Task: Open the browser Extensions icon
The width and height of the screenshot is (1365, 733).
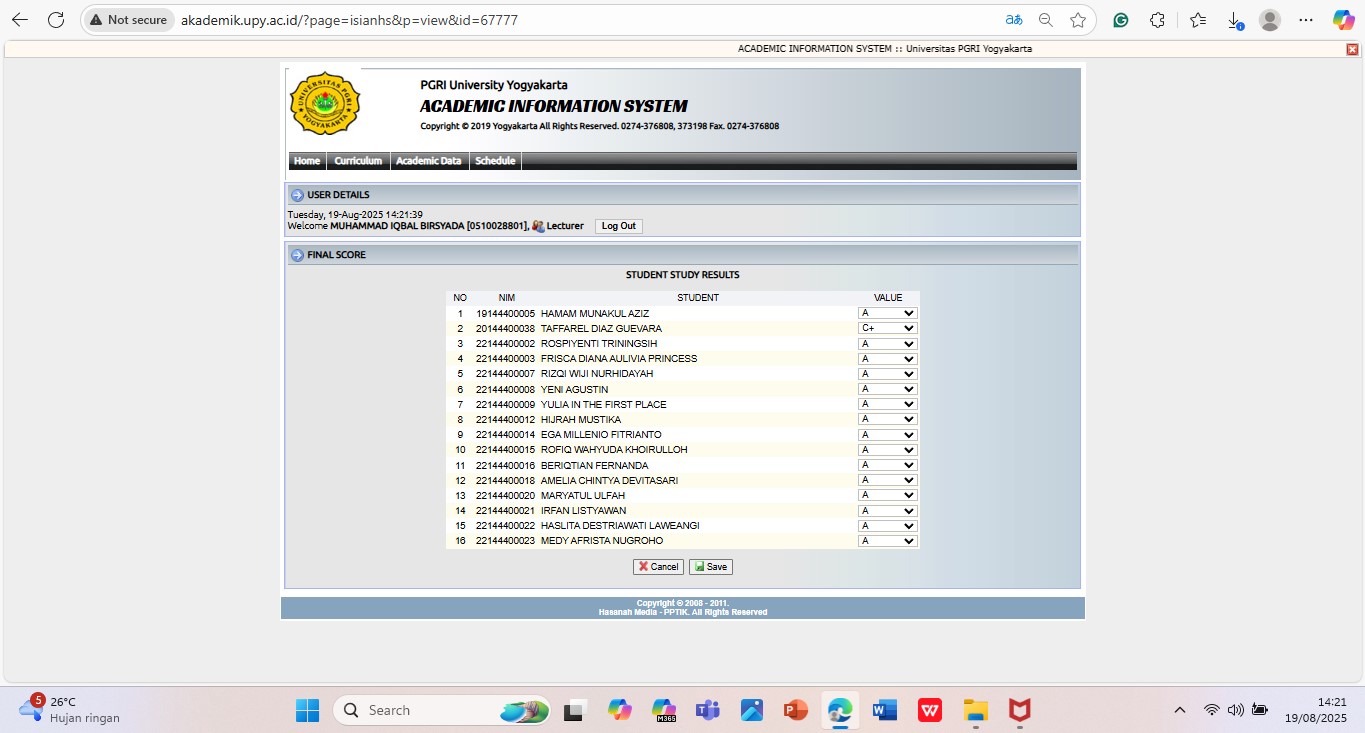Action: tap(1157, 20)
